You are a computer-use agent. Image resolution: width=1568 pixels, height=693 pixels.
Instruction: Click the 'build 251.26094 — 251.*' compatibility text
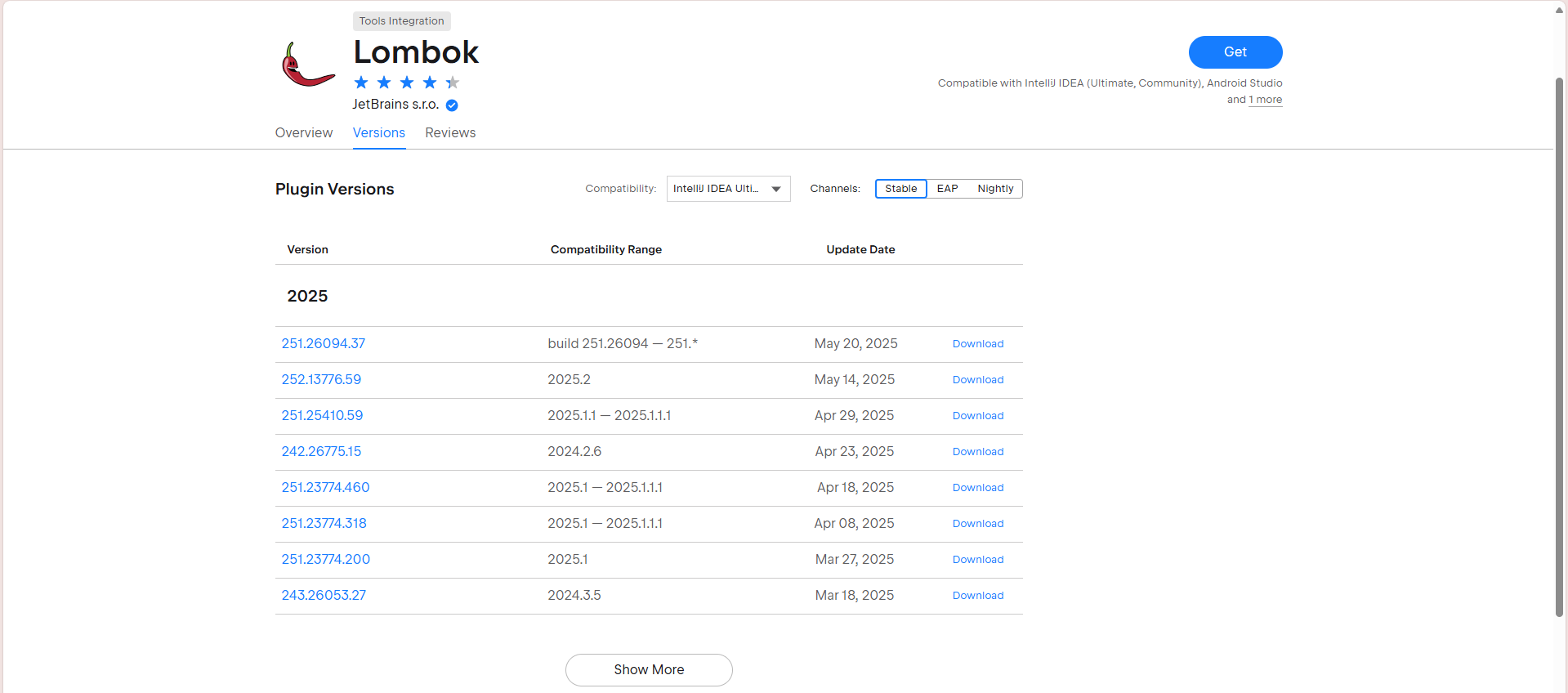623,344
